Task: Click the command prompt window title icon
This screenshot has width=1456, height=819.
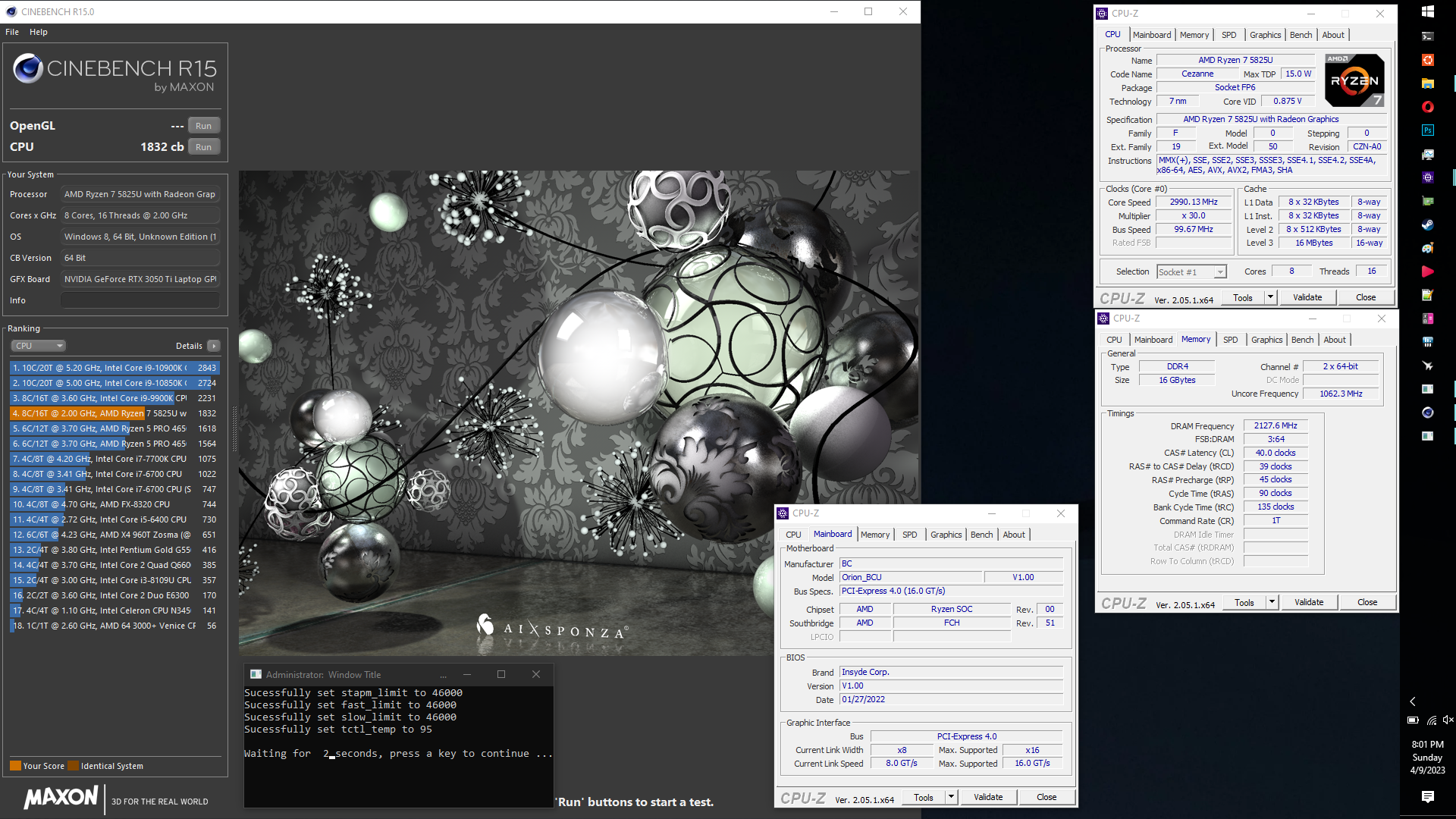Action: 256,674
